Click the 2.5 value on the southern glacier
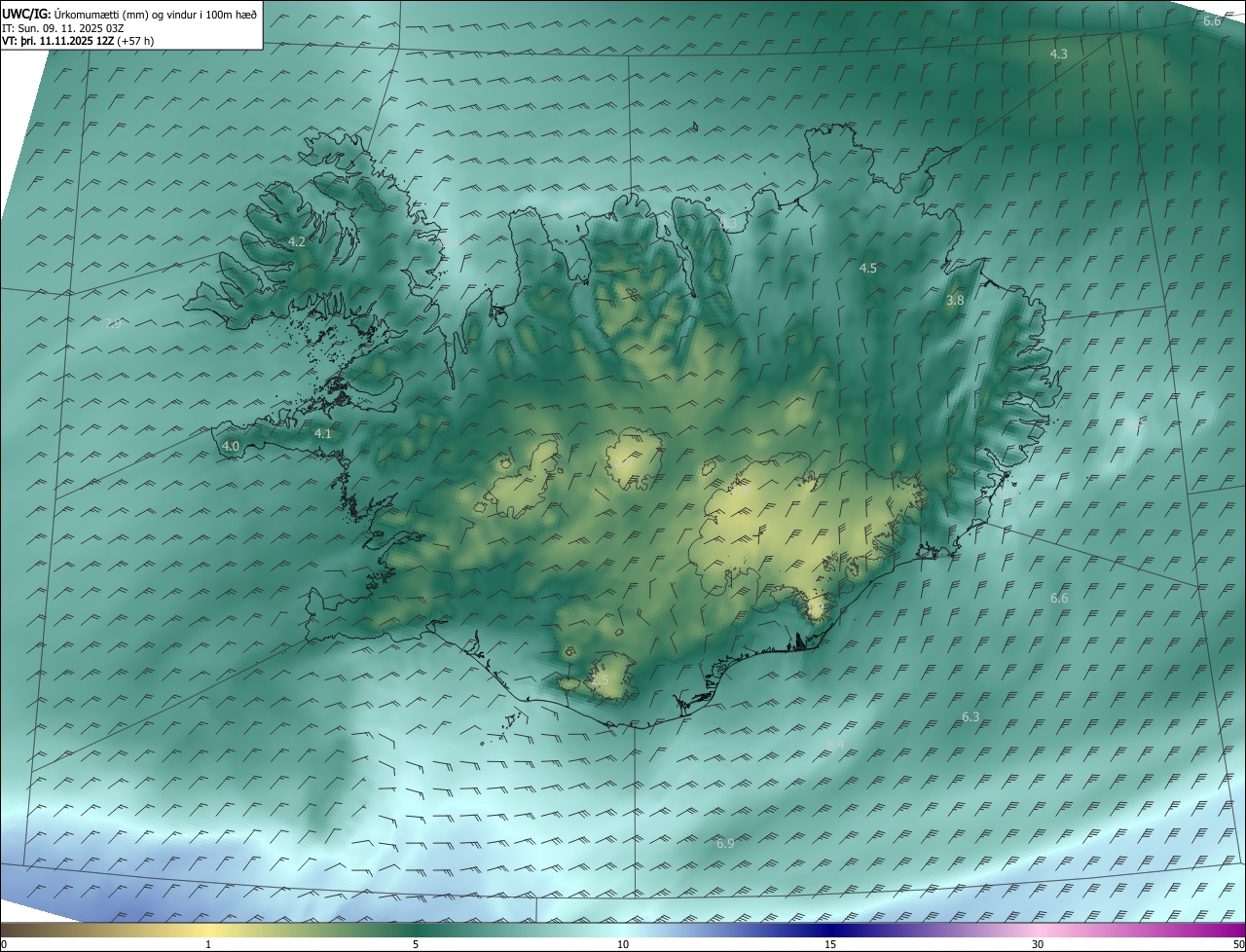Image resolution: width=1246 pixels, height=952 pixels. [600, 680]
